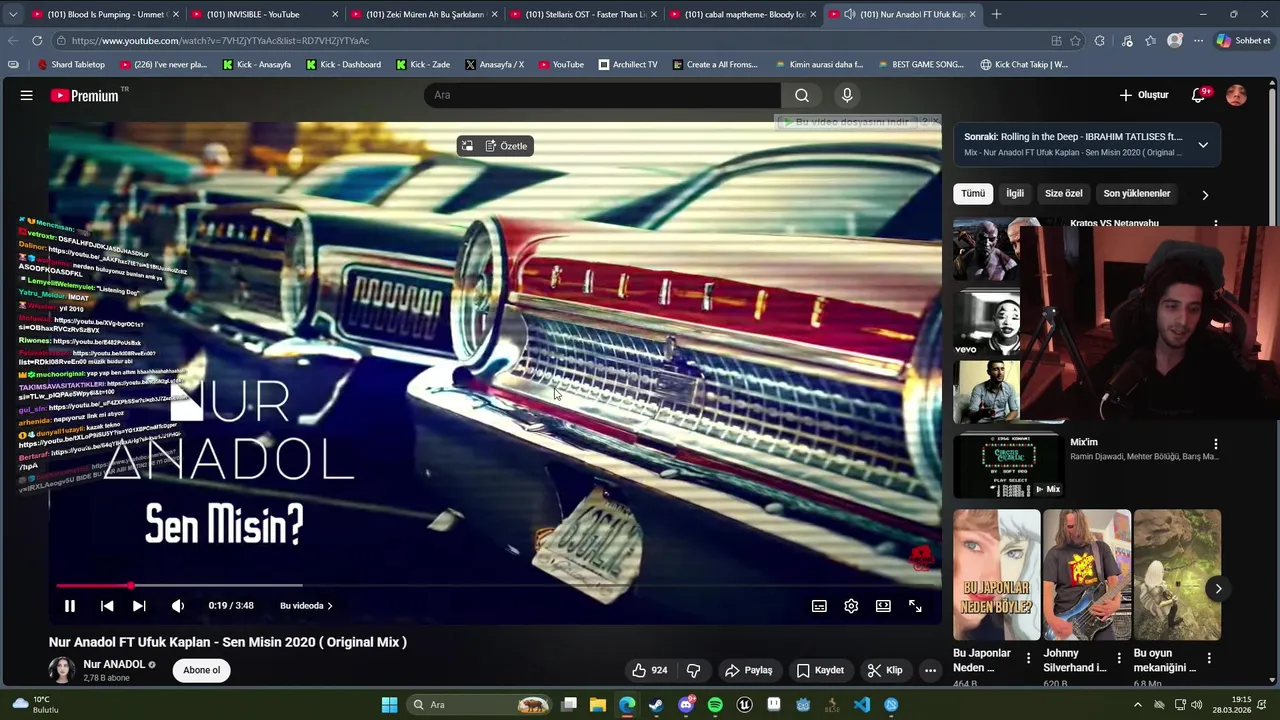Open options for 'Bu Japonlar Neden' short

pyautogui.click(x=1028, y=658)
